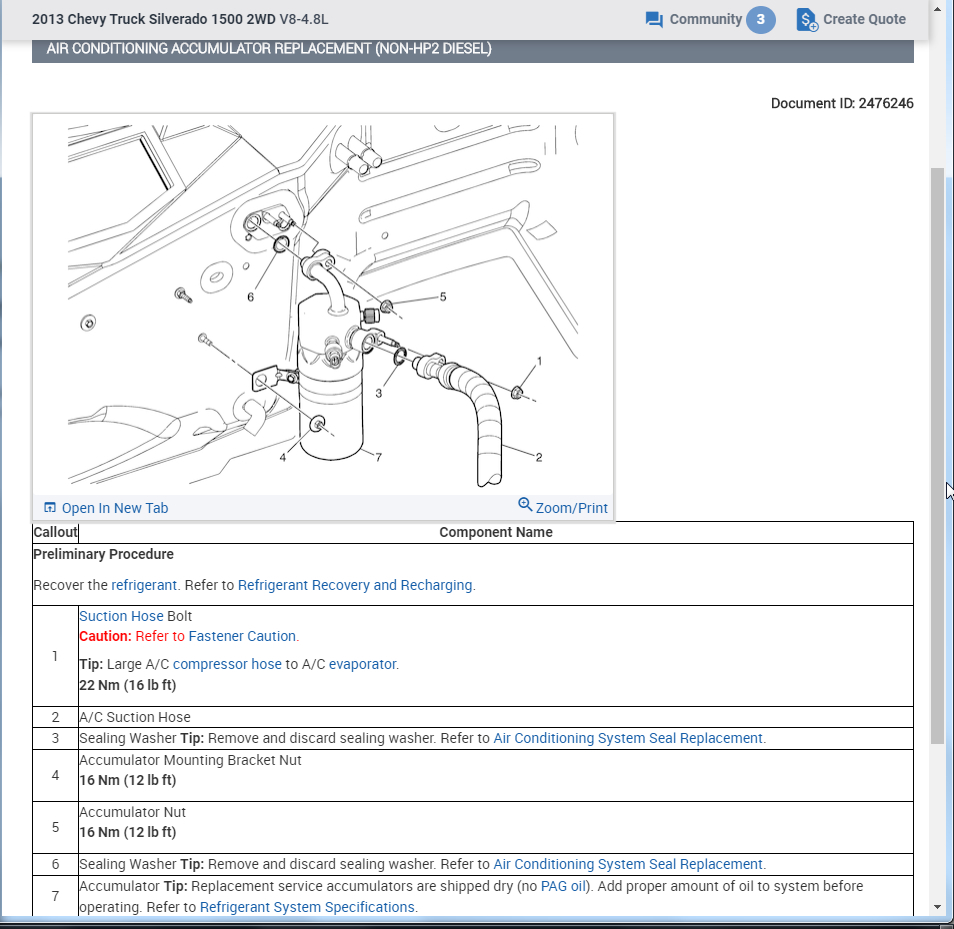Click the Create Quote dollar icon
This screenshot has height=929, width=954.
pyautogui.click(x=807, y=19)
